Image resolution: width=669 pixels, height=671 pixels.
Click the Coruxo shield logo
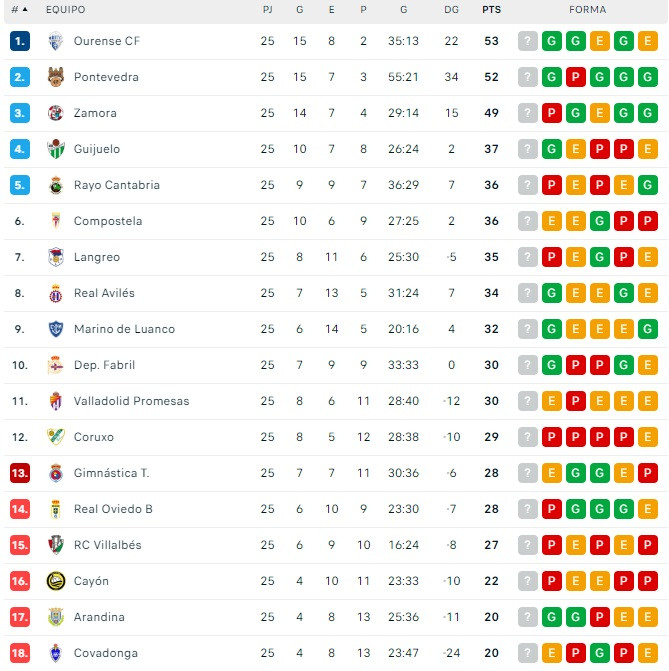[56, 437]
